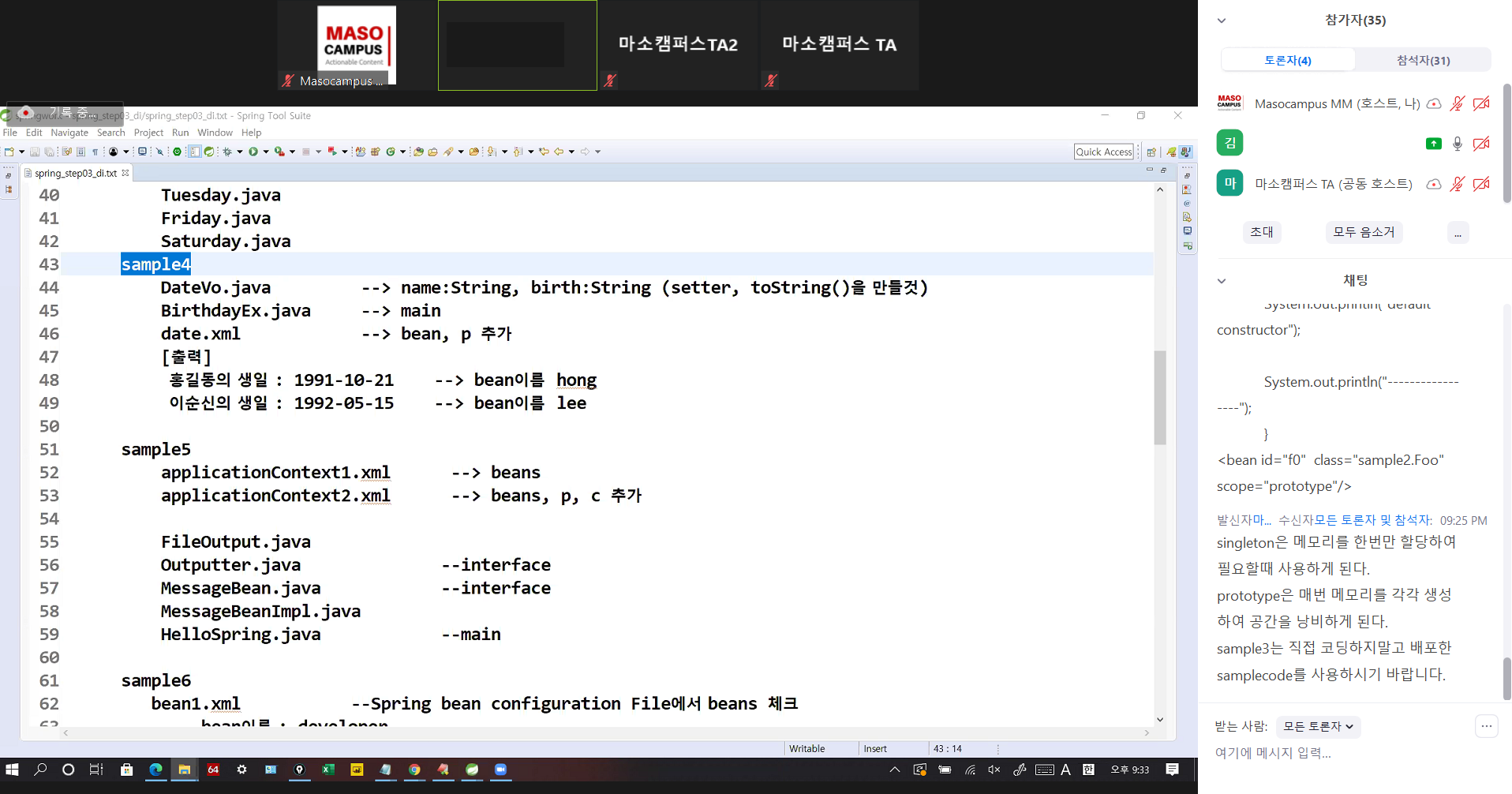Click the Debug bug icon in toolbar

(x=227, y=152)
